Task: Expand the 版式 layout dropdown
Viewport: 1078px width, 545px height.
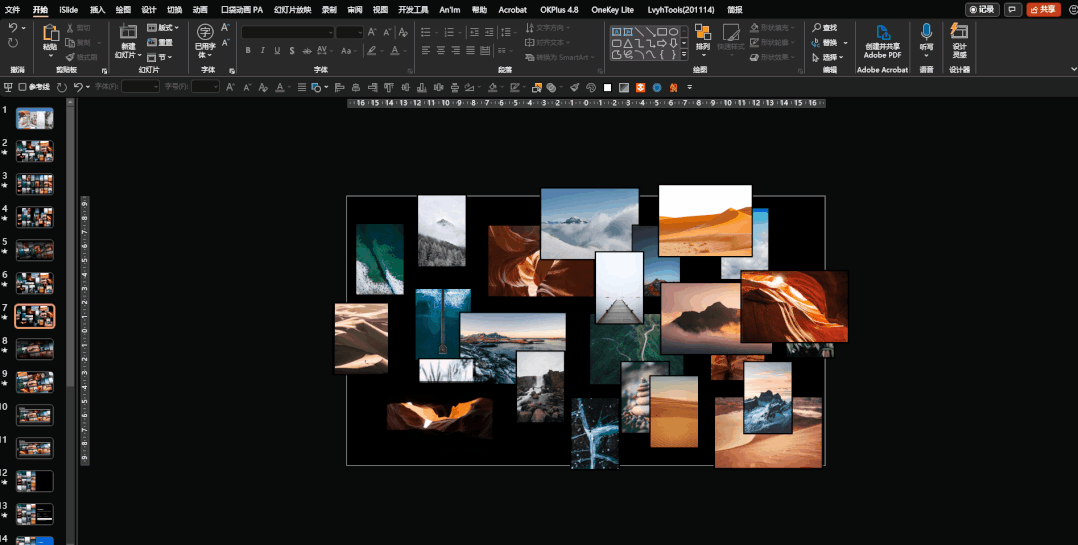Action: pos(163,27)
